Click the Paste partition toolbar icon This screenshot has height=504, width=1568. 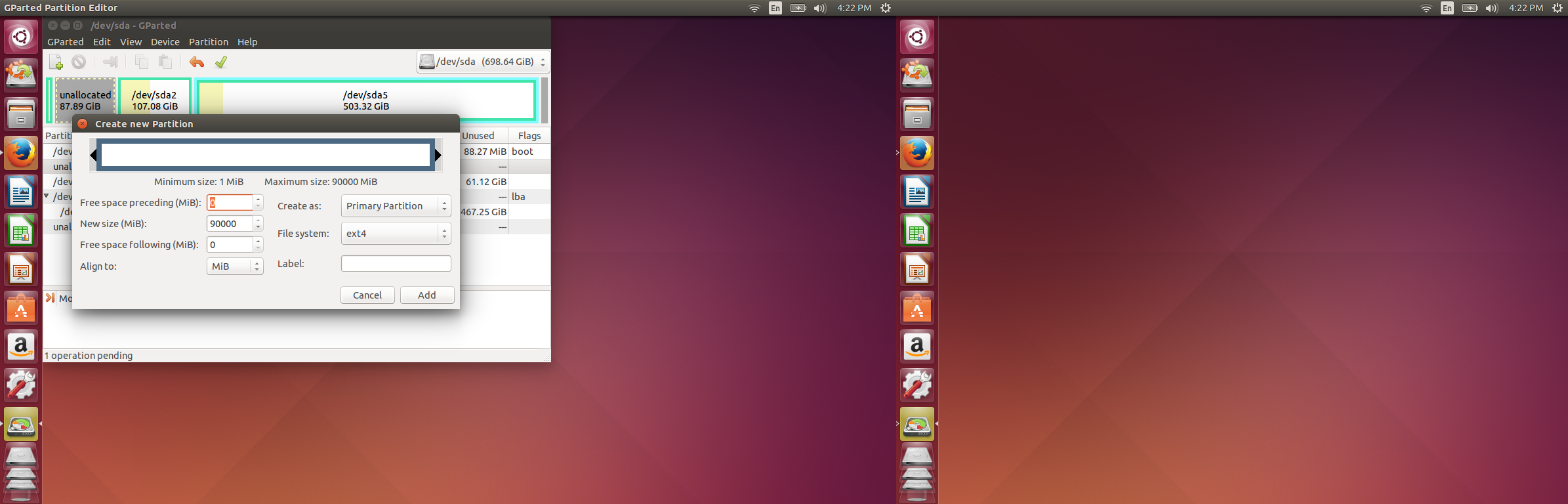pyautogui.click(x=165, y=62)
